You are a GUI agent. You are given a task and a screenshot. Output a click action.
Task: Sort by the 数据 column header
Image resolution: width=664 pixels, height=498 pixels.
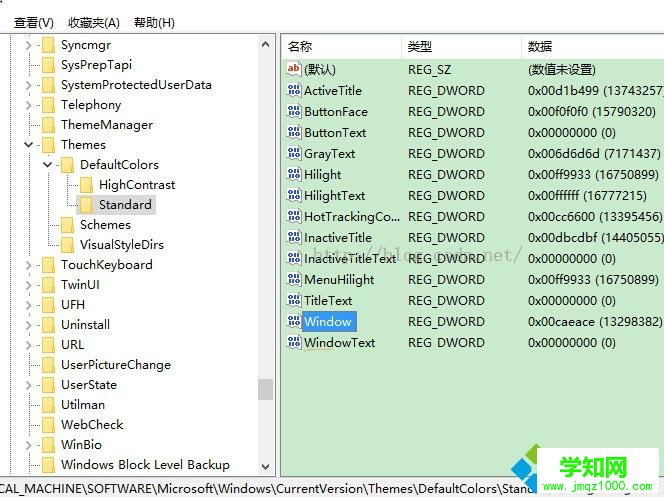[x=592, y=47]
